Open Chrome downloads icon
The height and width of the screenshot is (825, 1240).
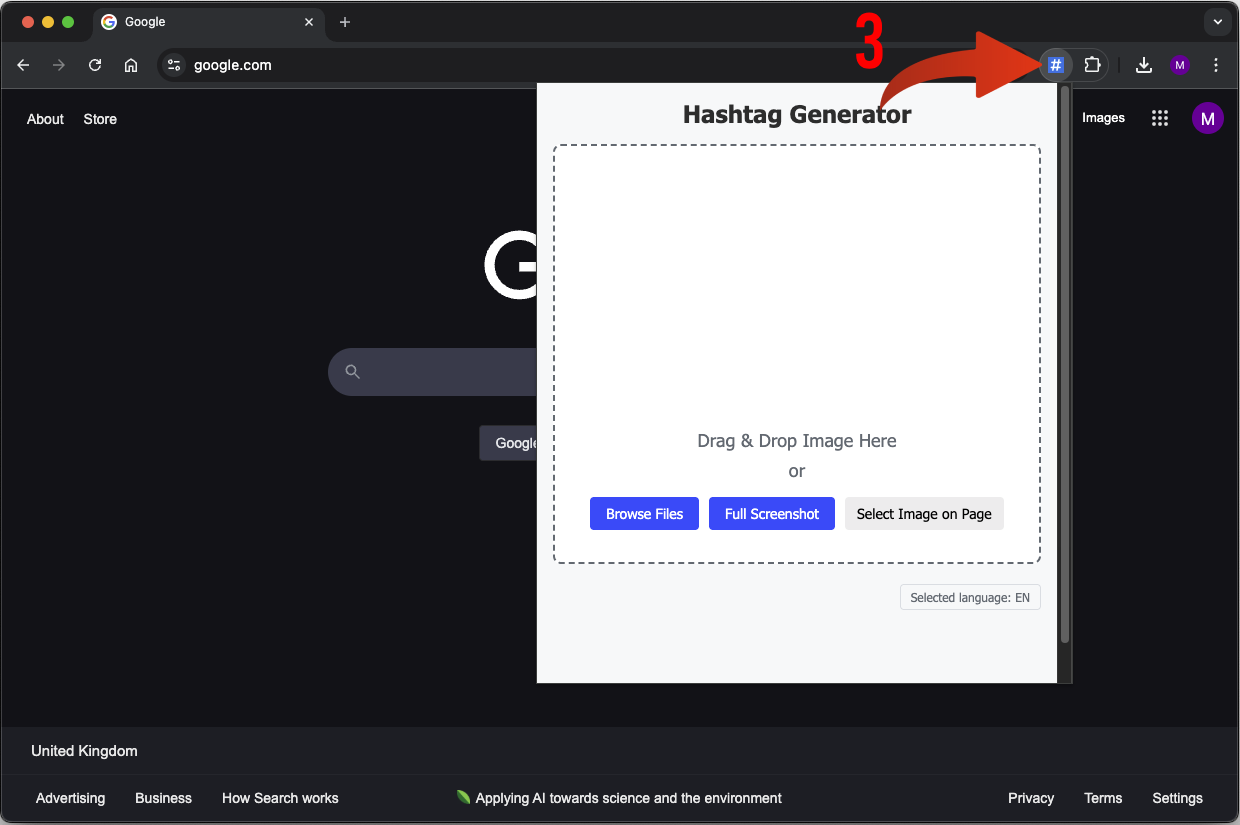[x=1144, y=65]
